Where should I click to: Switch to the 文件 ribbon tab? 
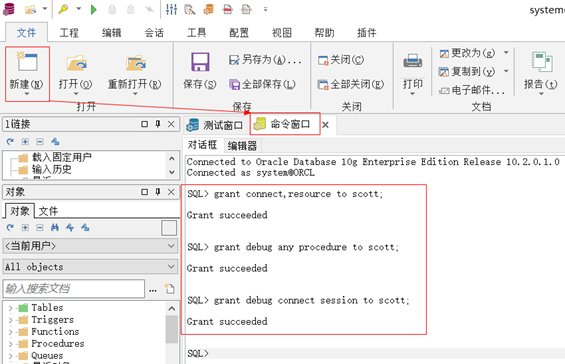pos(26,33)
